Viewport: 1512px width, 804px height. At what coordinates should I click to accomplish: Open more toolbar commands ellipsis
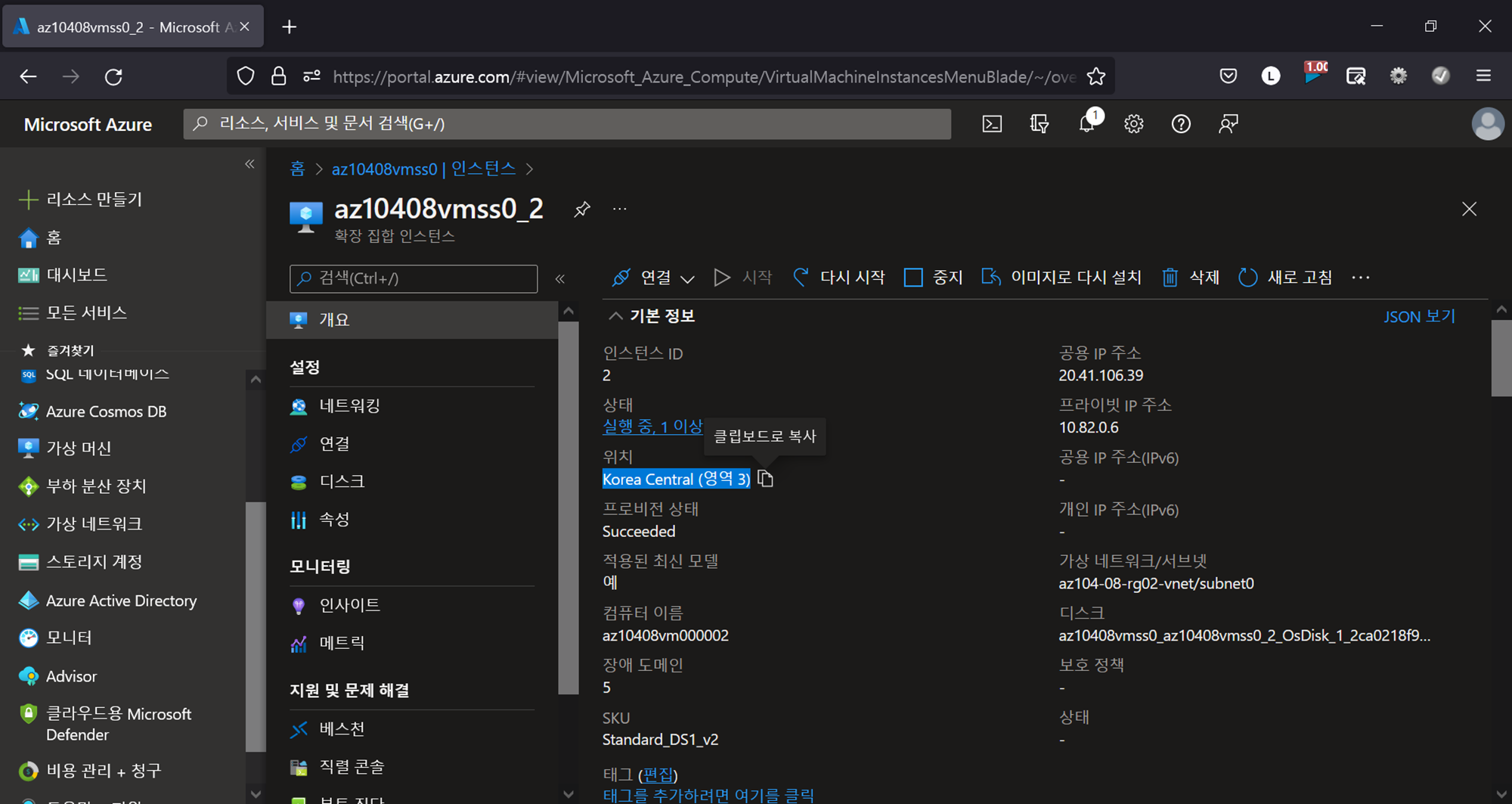[1361, 278]
